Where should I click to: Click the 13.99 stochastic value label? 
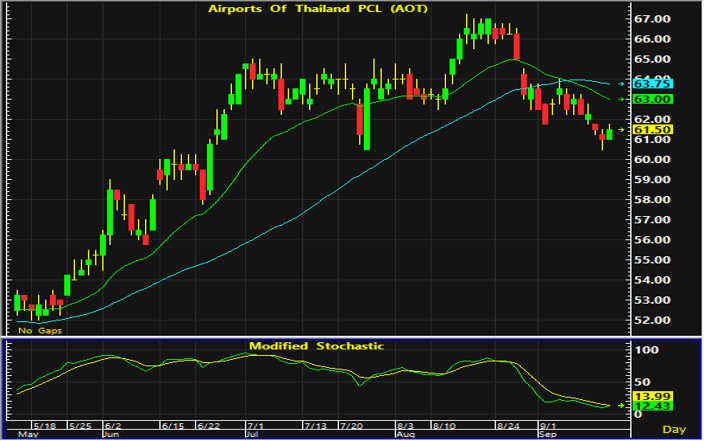click(x=652, y=397)
